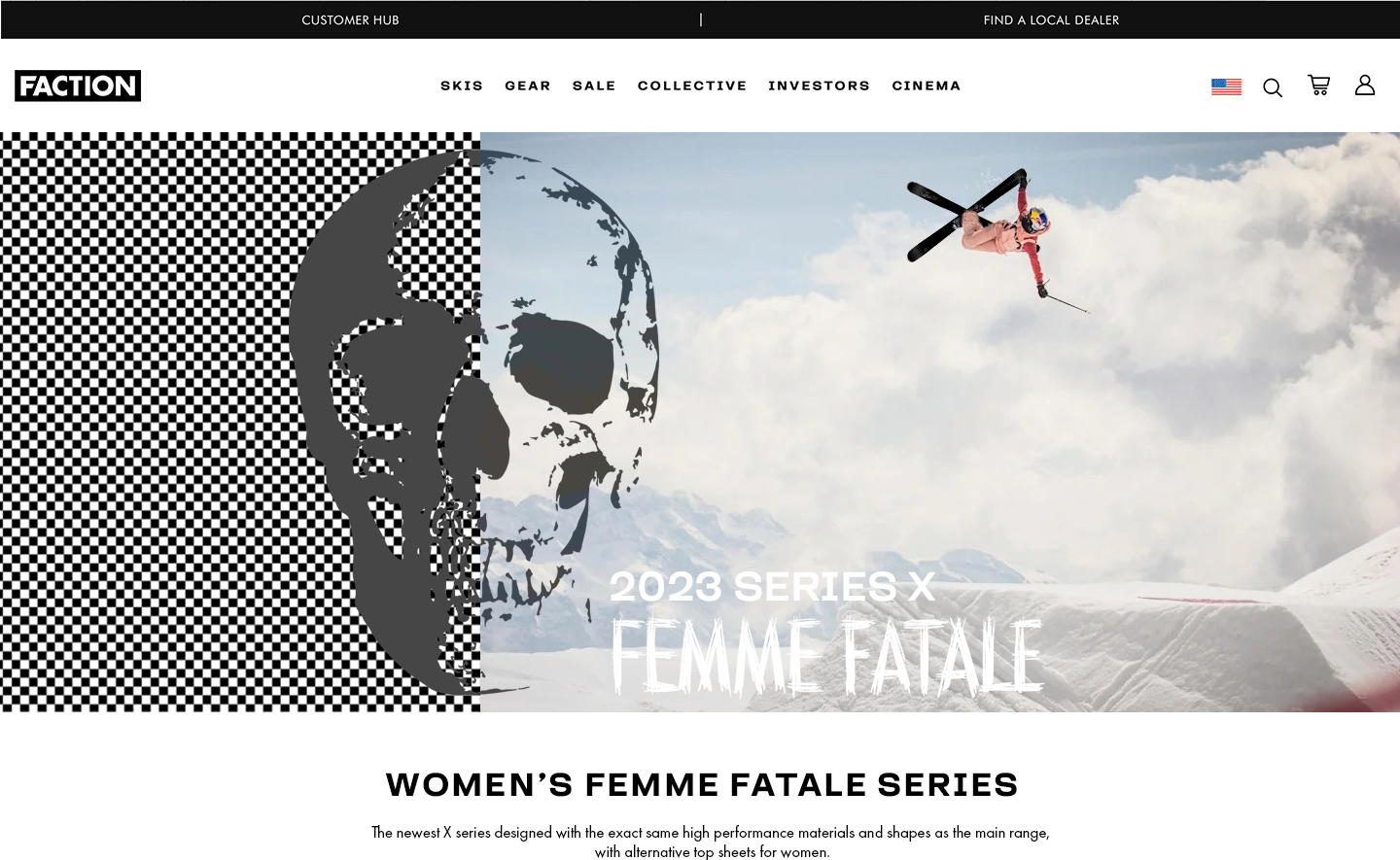Click the series description paragraph
Image resolution: width=1400 pixels, height=860 pixels.
(711, 842)
